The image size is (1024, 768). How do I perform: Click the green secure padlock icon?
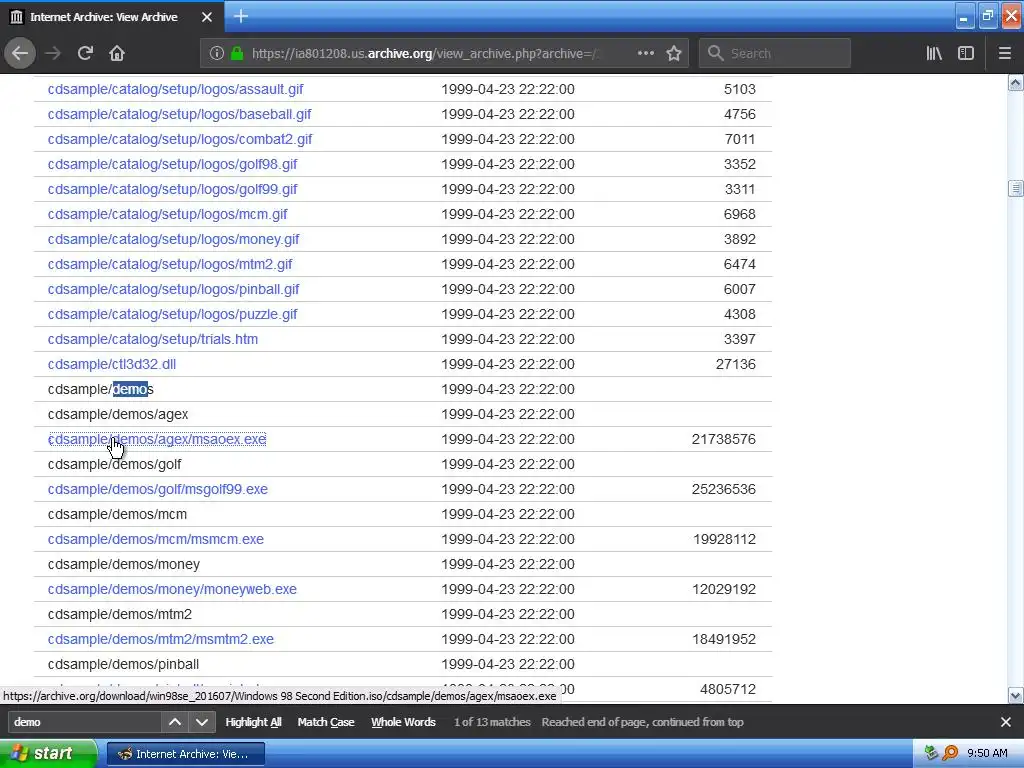pyautogui.click(x=237, y=54)
